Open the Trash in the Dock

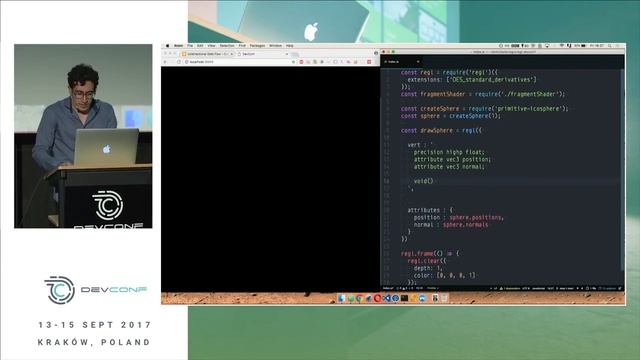444,298
